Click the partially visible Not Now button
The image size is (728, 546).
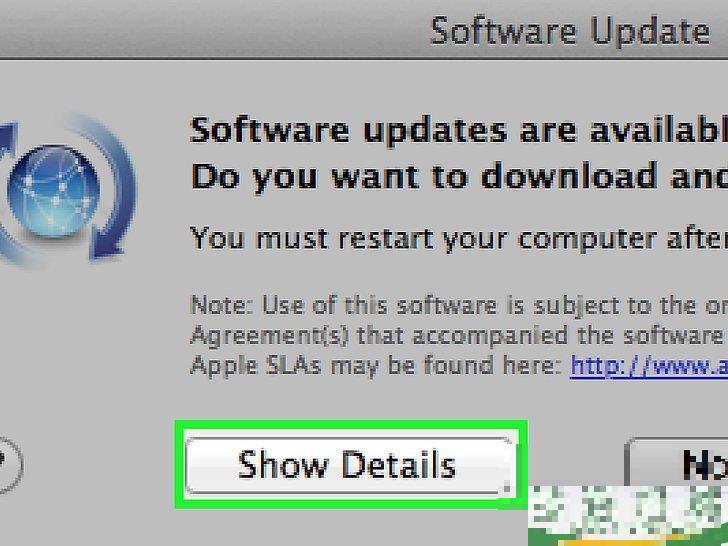pyautogui.click(x=677, y=463)
